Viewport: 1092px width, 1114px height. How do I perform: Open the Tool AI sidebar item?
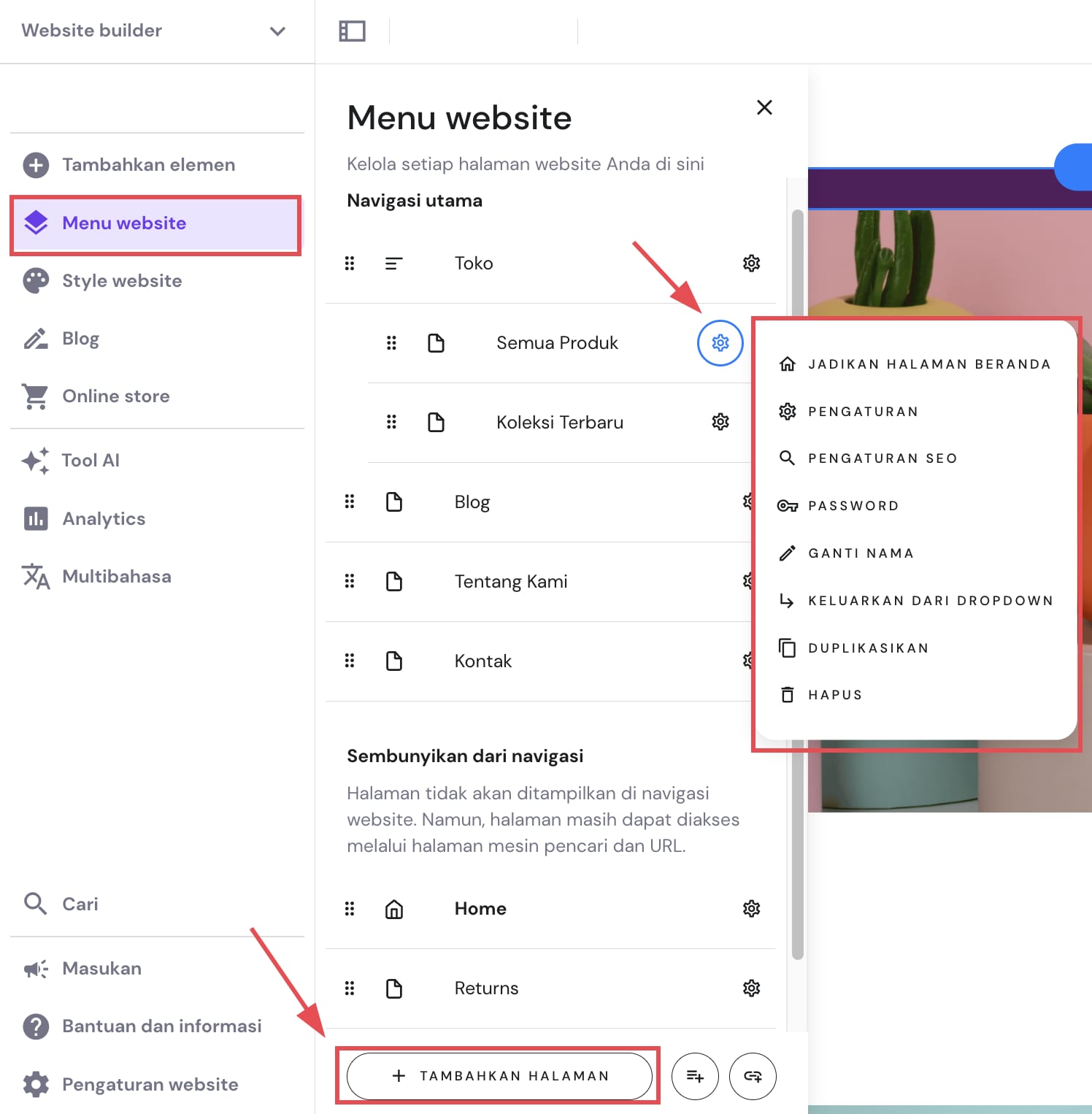[x=91, y=461]
